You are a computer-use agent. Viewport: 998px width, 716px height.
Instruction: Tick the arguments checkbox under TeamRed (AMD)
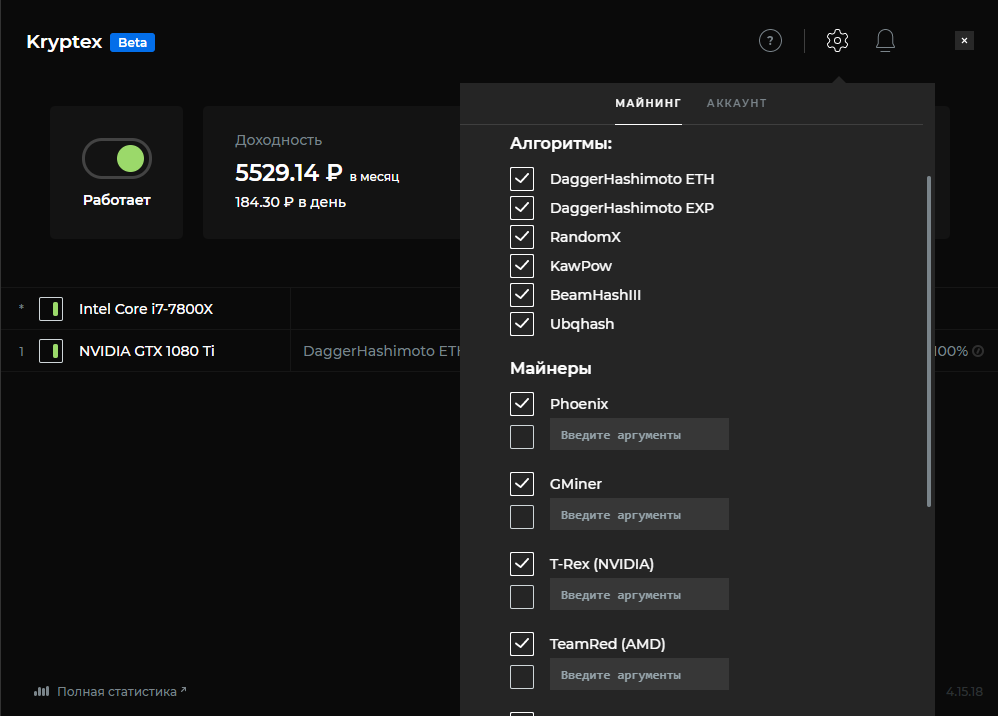pyautogui.click(x=522, y=677)
